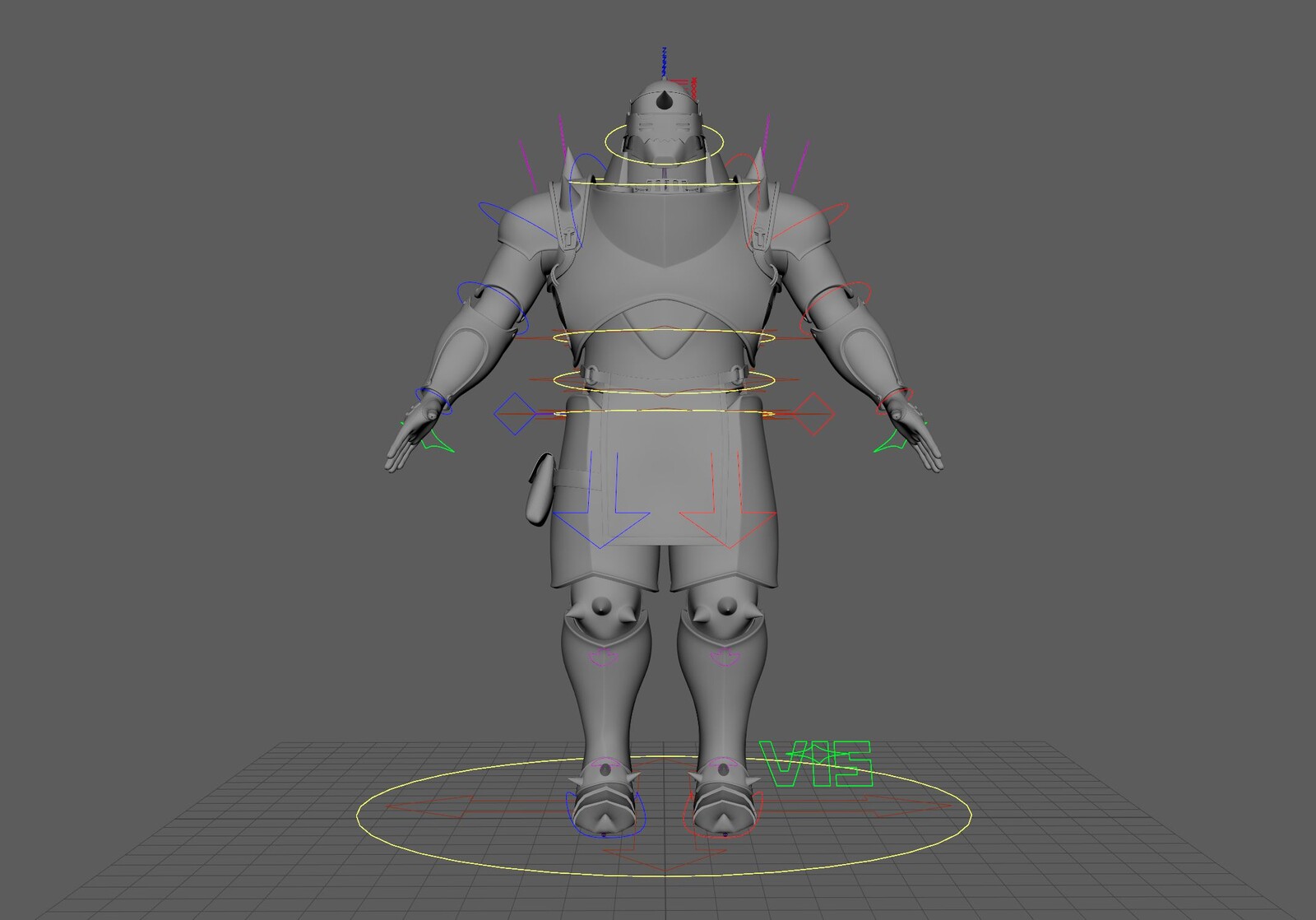1316x920 pixels.
Task: Pick purple ankle arc above blue foot
Action: tap(606, 762)
